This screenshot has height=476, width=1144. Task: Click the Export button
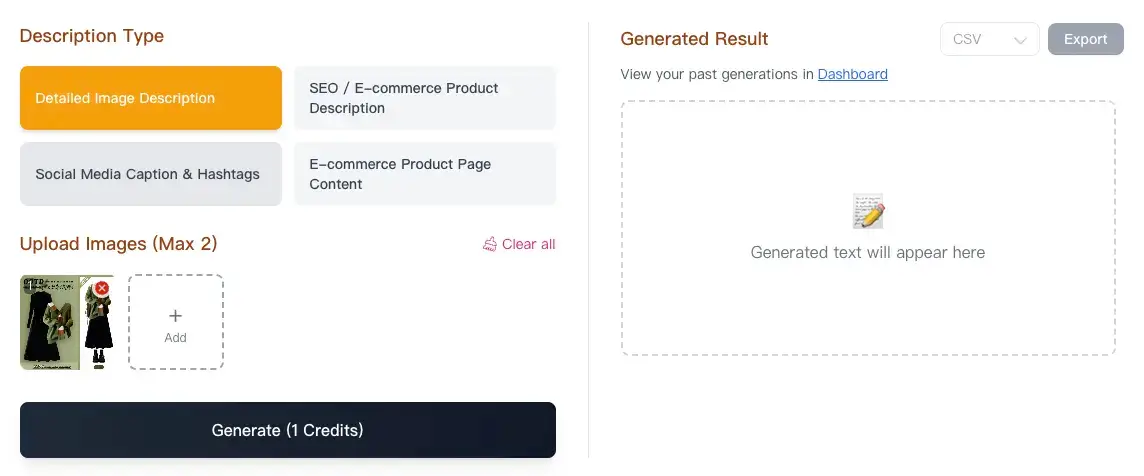(x=1085, y=40)
